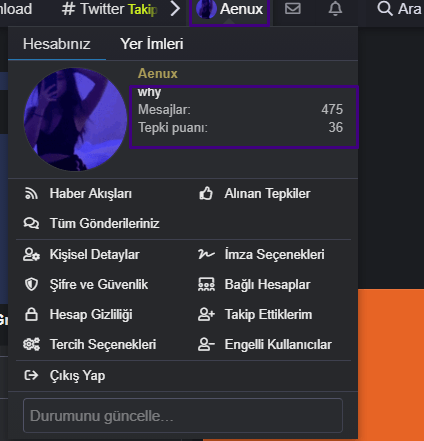Screen dimensions: 424x441
Task: Open Şifre ve Güvenlik settings
Action: (99, 285)
